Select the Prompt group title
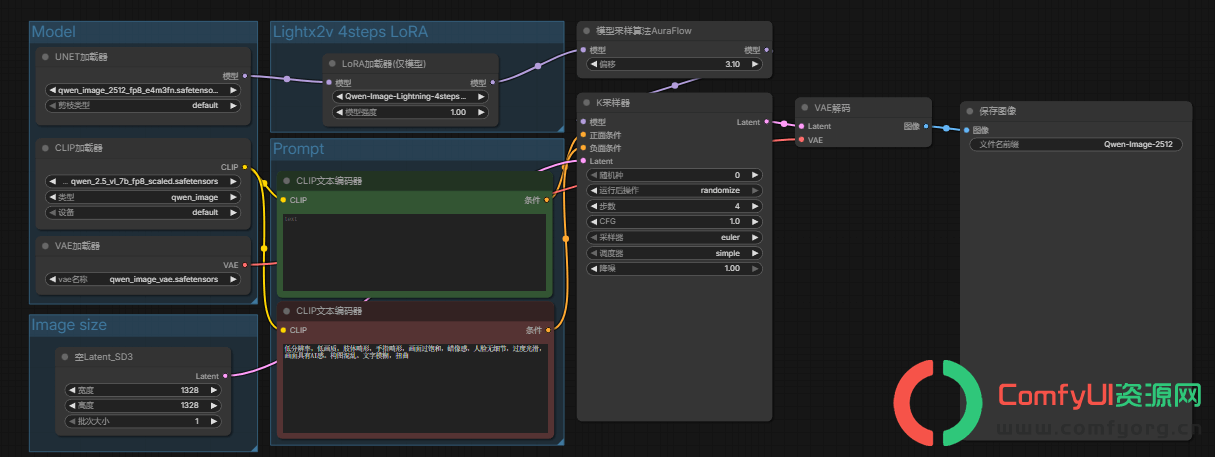The image size is (1215, 457). pos(298,149)
